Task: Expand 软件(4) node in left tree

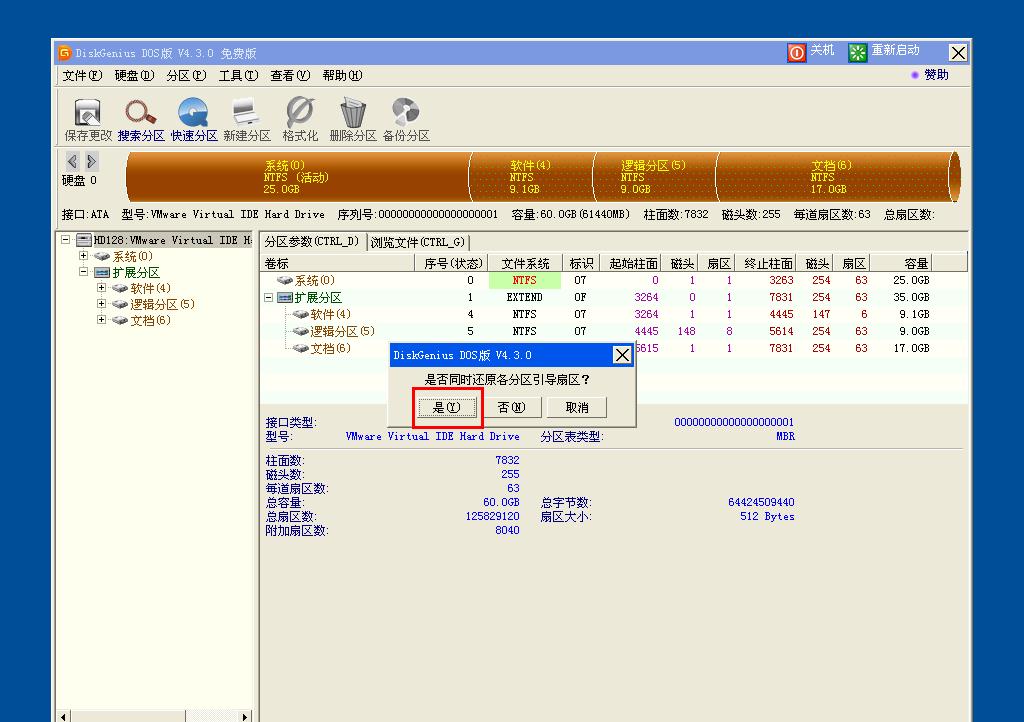Action: coord(101,288)
